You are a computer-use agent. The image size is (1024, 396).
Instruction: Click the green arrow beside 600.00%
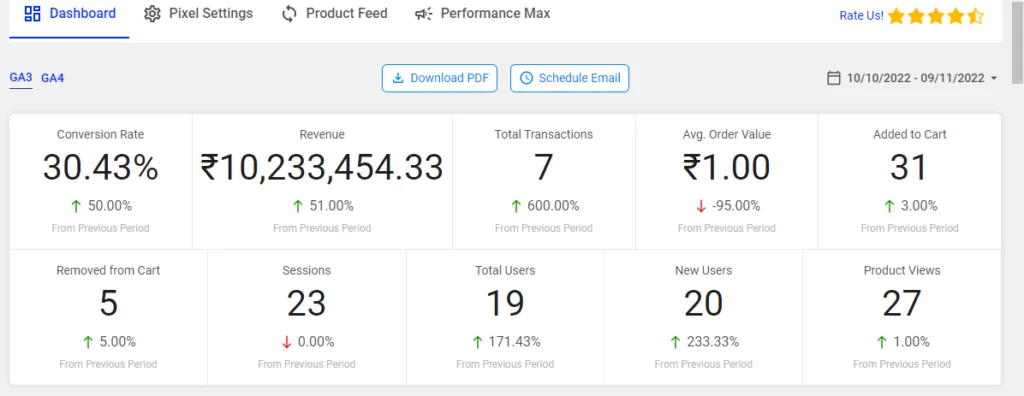[x=515, y=206]
